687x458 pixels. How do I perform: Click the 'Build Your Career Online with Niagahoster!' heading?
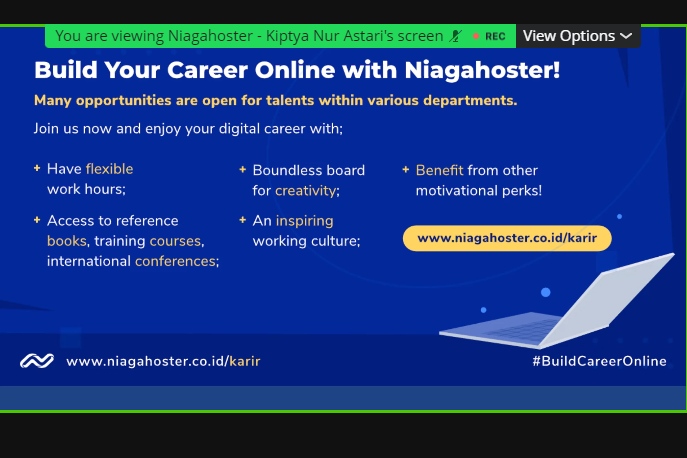pos(297,70)
